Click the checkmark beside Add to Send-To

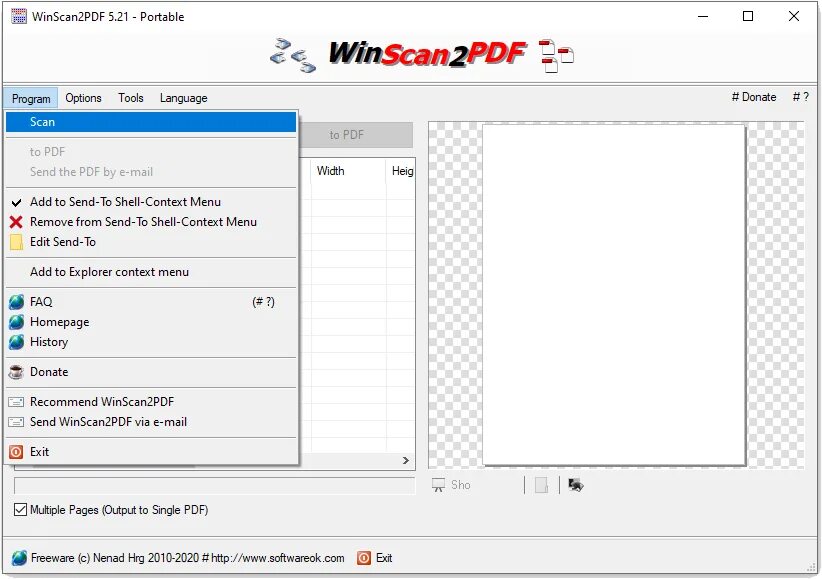(16, 202)
